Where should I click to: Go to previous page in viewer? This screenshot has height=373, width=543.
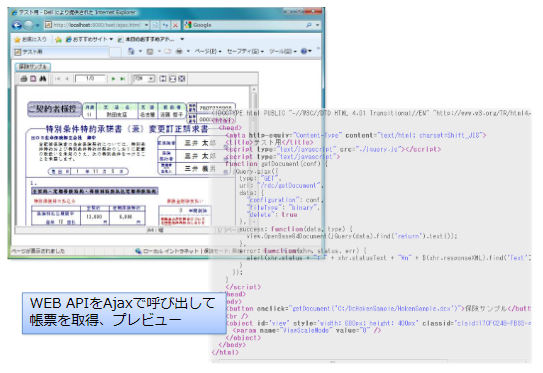67,79
